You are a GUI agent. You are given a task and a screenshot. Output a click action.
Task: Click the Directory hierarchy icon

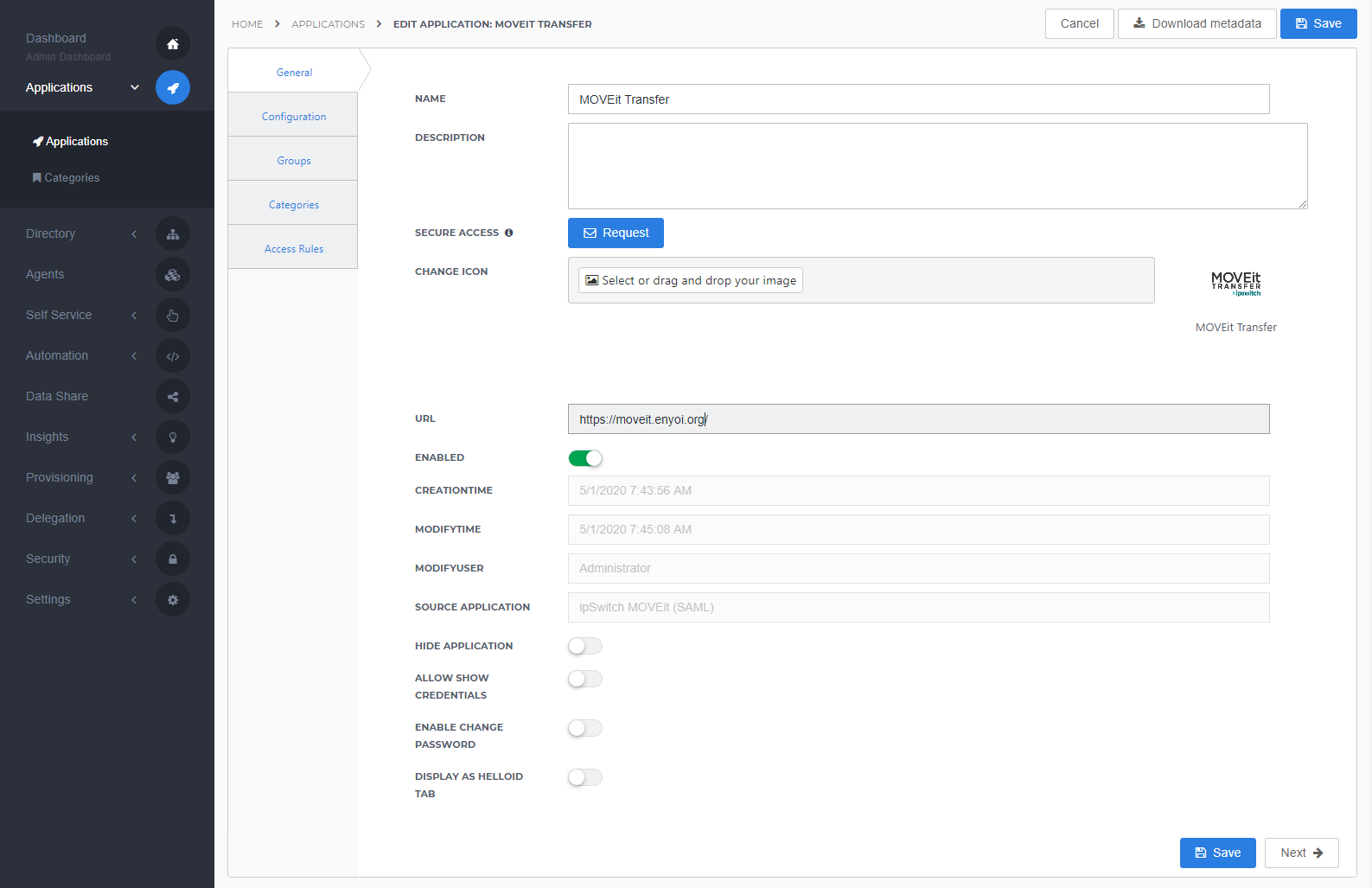point(173,234)
